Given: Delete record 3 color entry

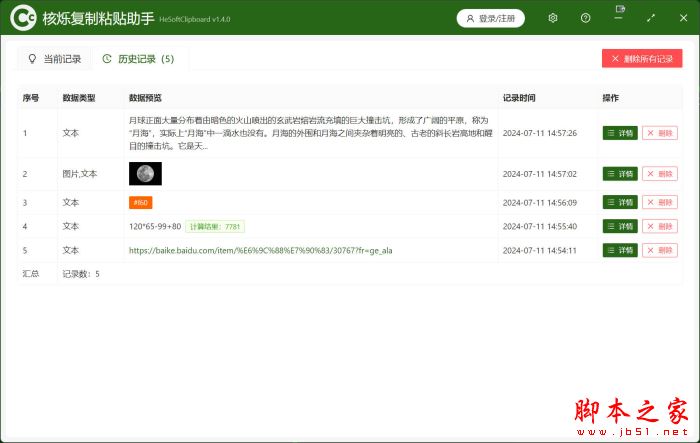Looking at the screenshot, I should [x=660, y=202].
